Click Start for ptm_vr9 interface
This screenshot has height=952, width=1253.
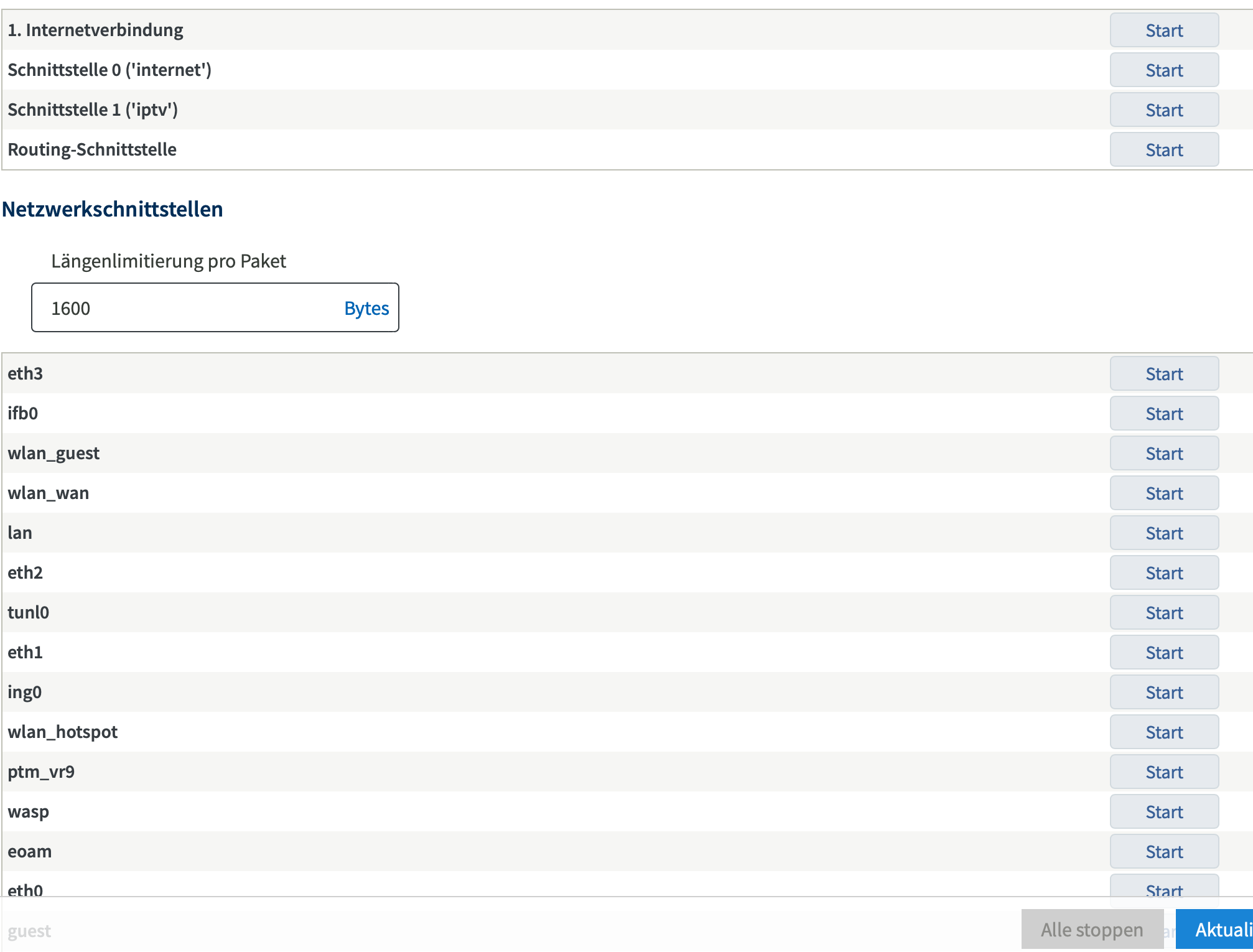(x=1164, y=771)
